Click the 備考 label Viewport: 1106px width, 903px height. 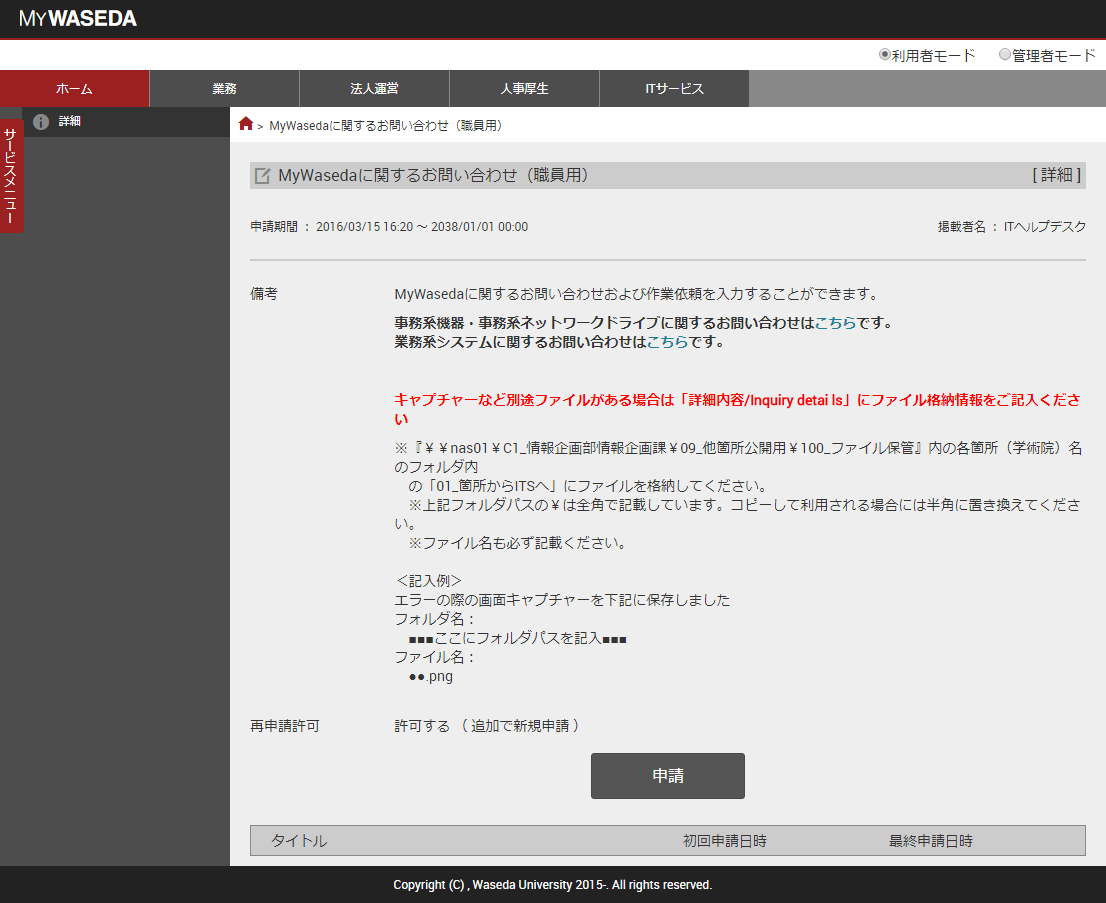click(264, 294)
